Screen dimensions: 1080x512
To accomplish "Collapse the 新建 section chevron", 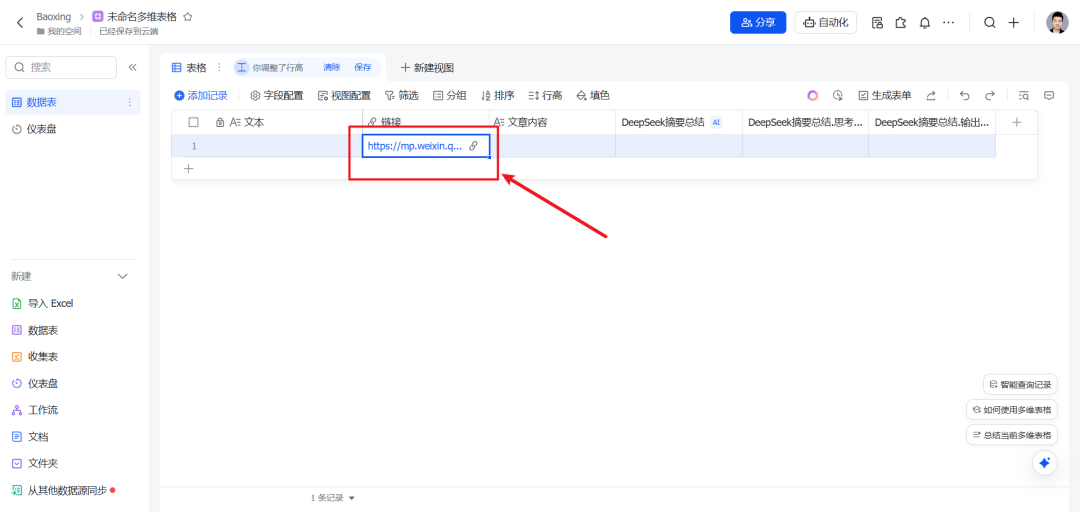I will coord(123,276).
